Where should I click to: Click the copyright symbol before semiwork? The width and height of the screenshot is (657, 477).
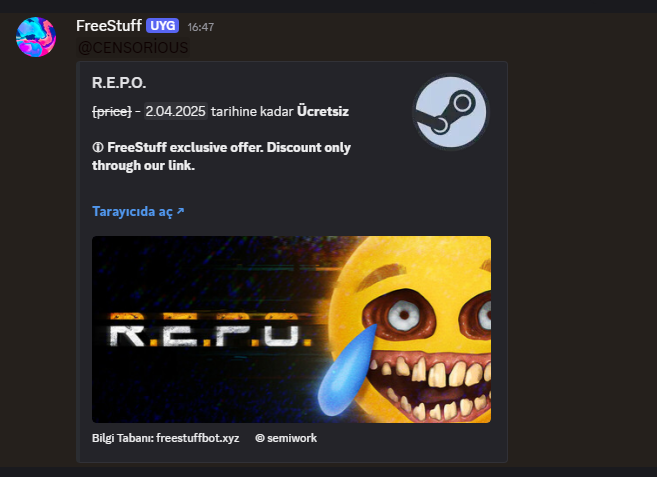(260, 438)
